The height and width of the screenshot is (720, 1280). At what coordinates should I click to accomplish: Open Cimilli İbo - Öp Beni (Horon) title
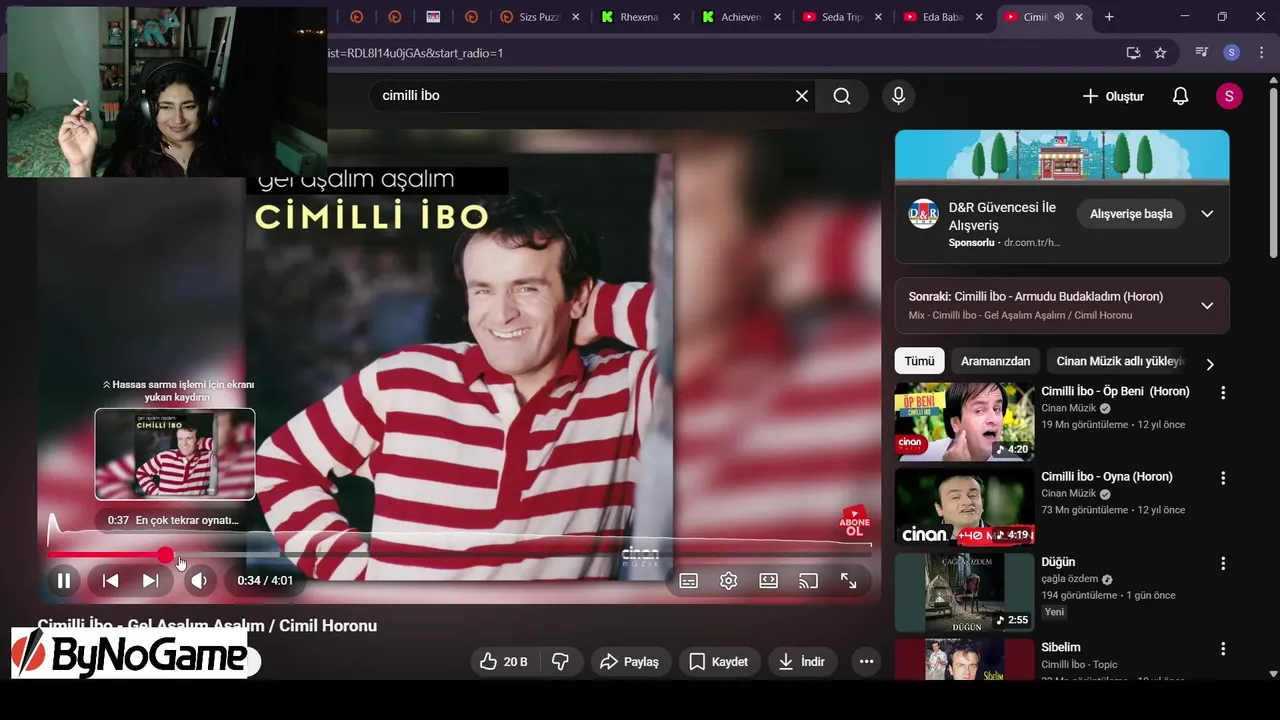coord(1115,392)
